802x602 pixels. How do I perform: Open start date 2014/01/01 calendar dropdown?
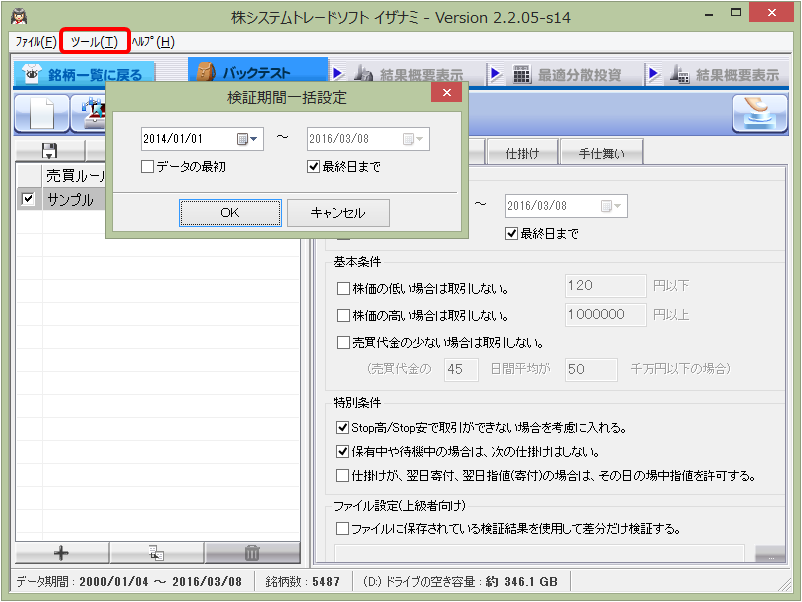click(x=248, y=139)
